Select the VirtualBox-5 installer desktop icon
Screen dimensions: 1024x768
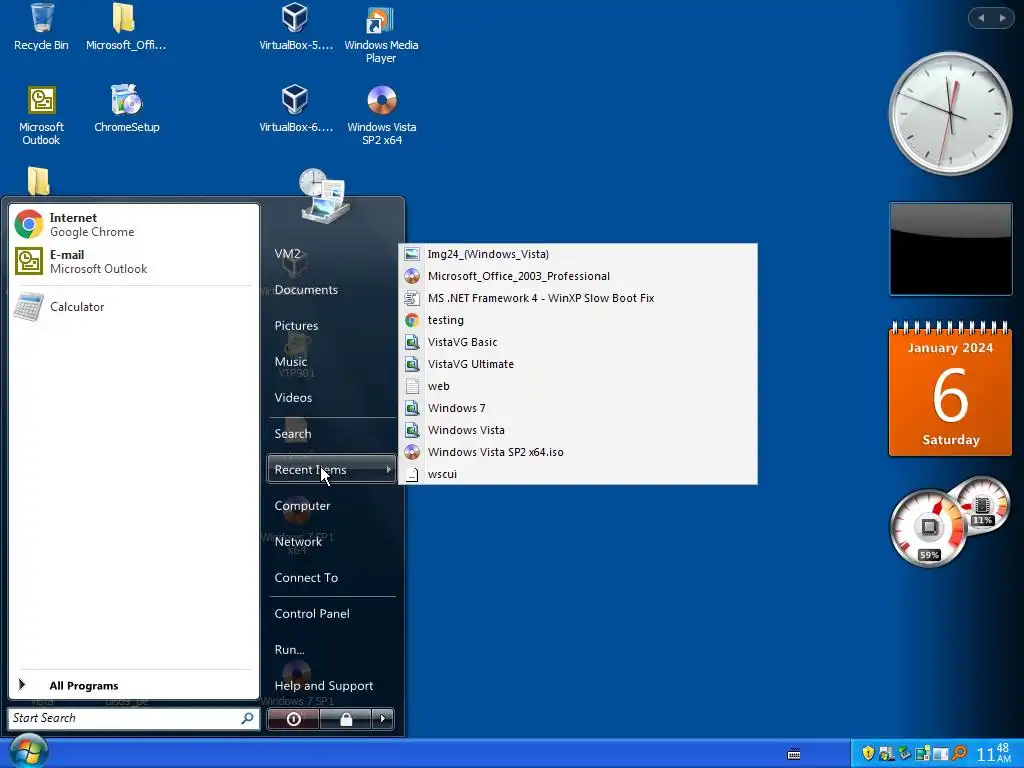295,27
